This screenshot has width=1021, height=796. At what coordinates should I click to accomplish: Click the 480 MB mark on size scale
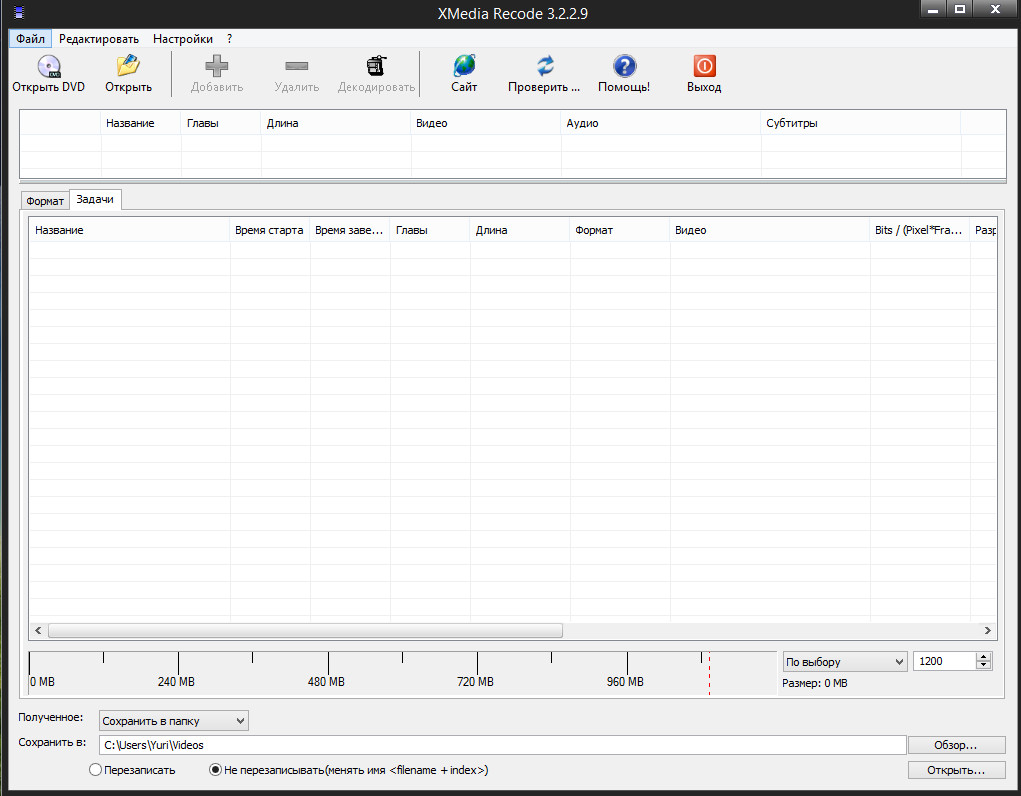[326, 681]
